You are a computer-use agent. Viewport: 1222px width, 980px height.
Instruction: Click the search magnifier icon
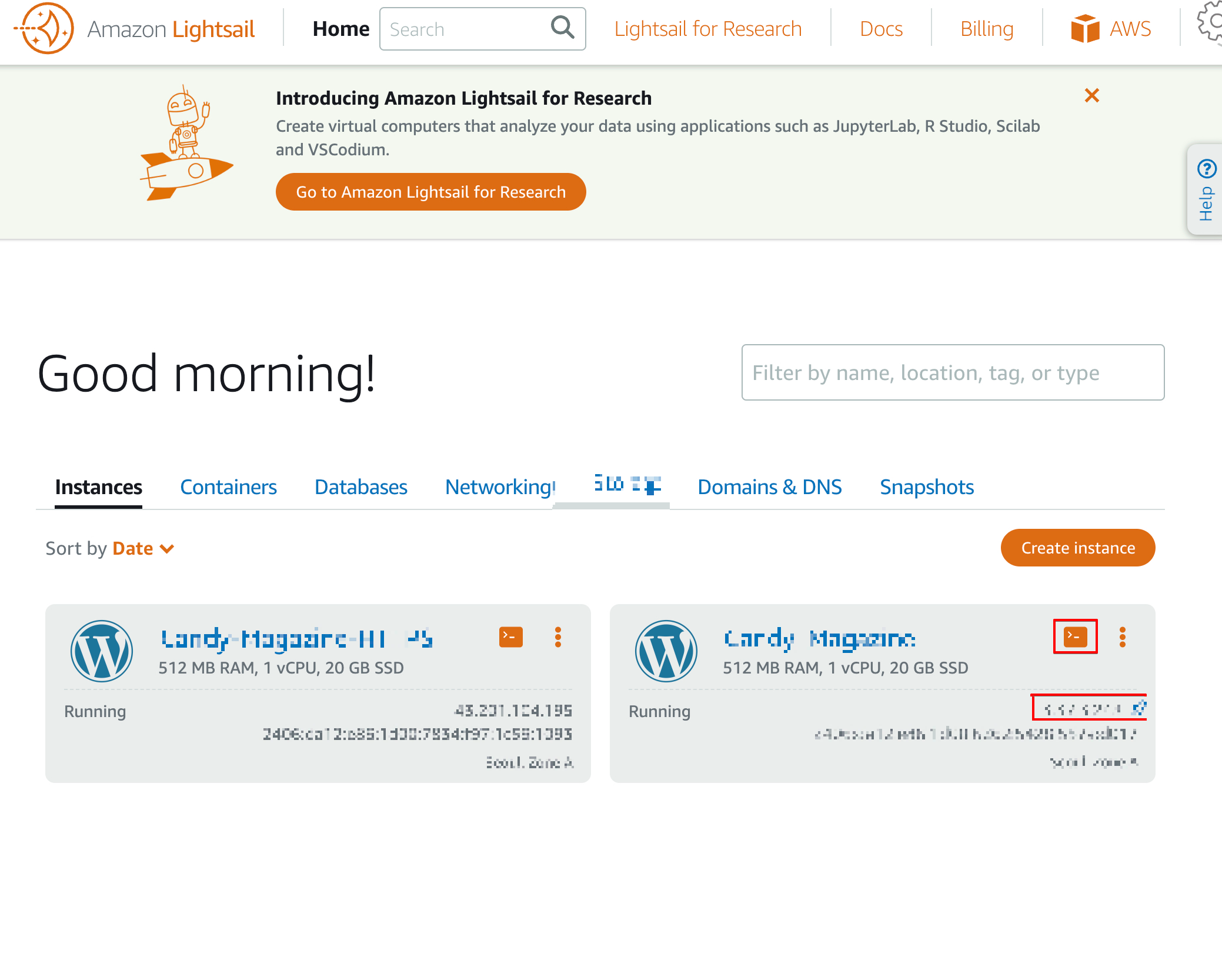pos(562,28)
